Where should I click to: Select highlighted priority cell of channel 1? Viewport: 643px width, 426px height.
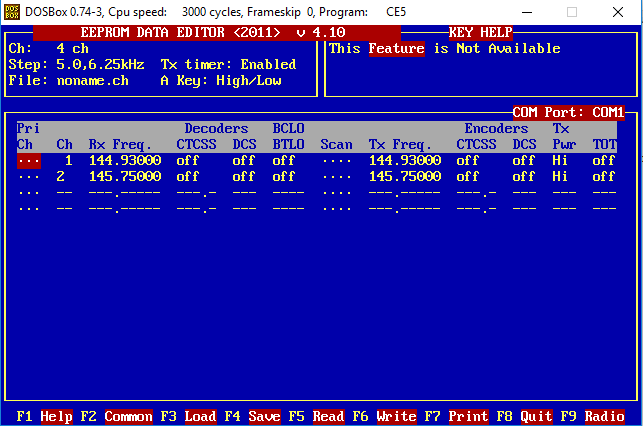click(29, 160)
